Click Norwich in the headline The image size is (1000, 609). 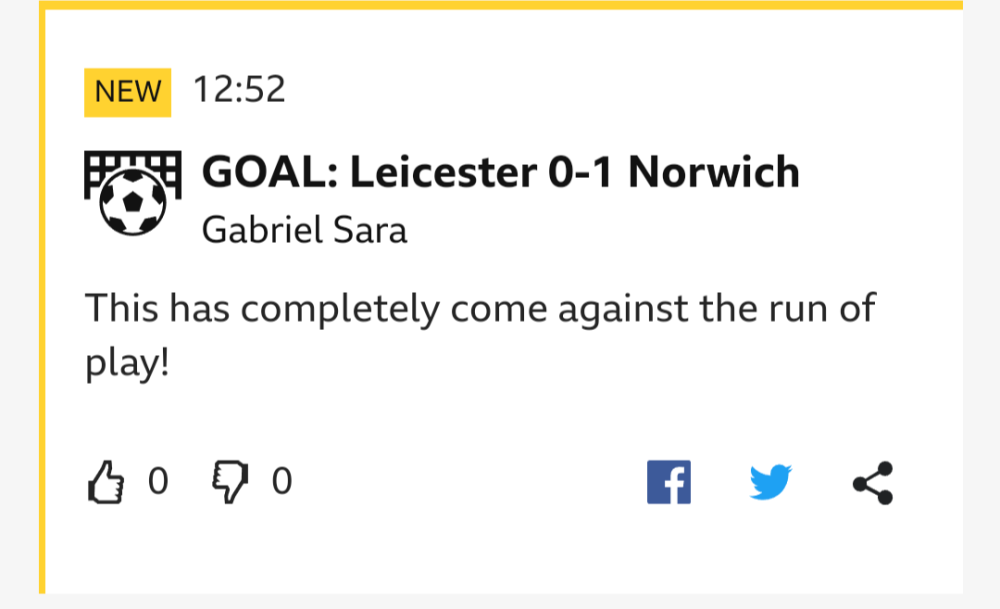[714, 173]
